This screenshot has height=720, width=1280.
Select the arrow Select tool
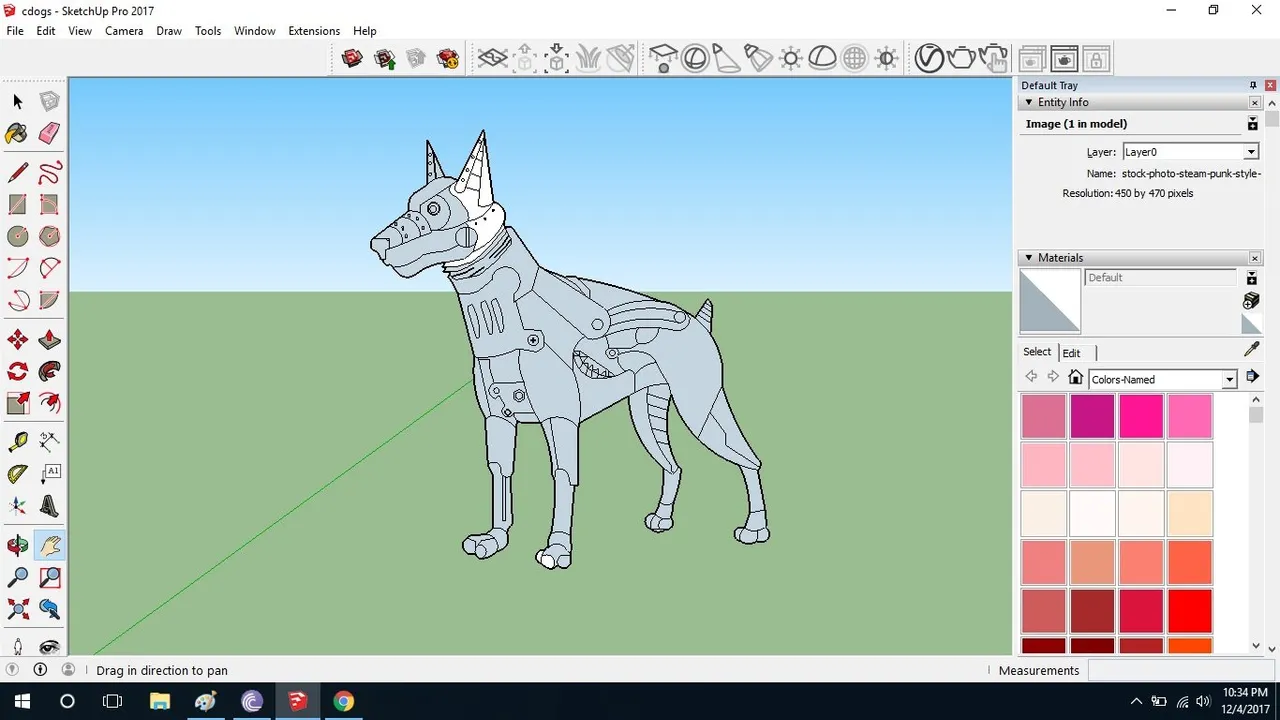tap(17, 101)
